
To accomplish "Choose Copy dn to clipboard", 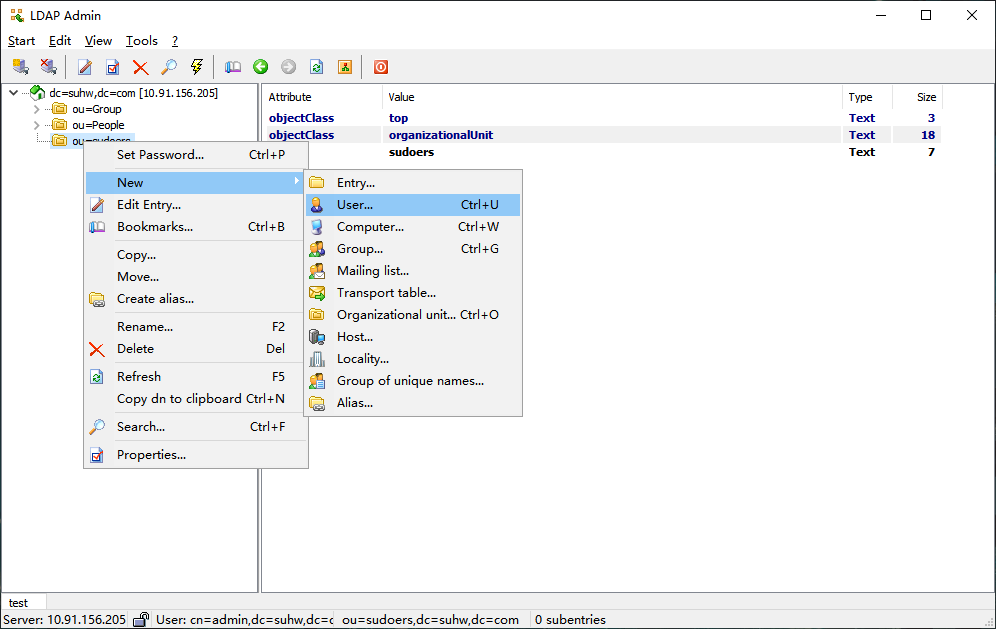I will 196,398.
